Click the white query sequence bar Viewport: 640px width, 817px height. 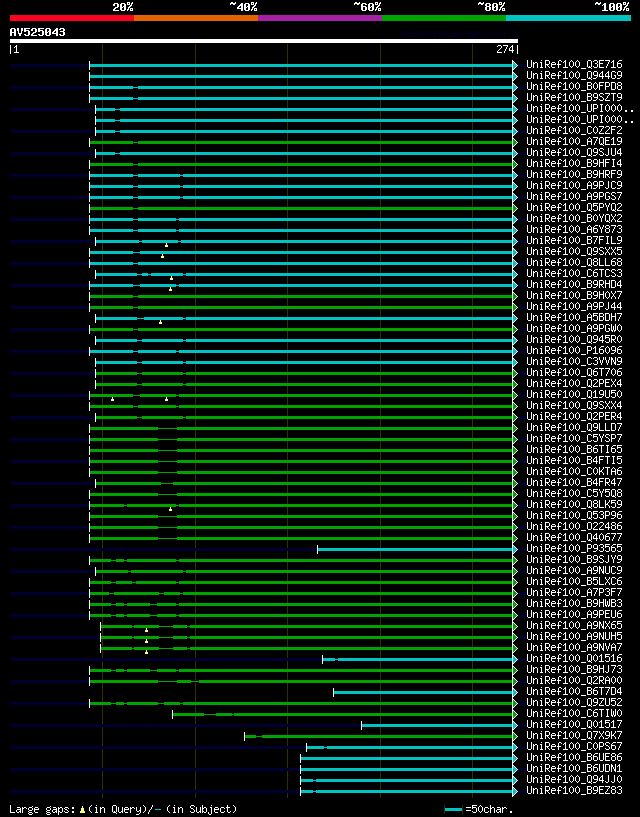pyautogui.click(x=264, y=41)
